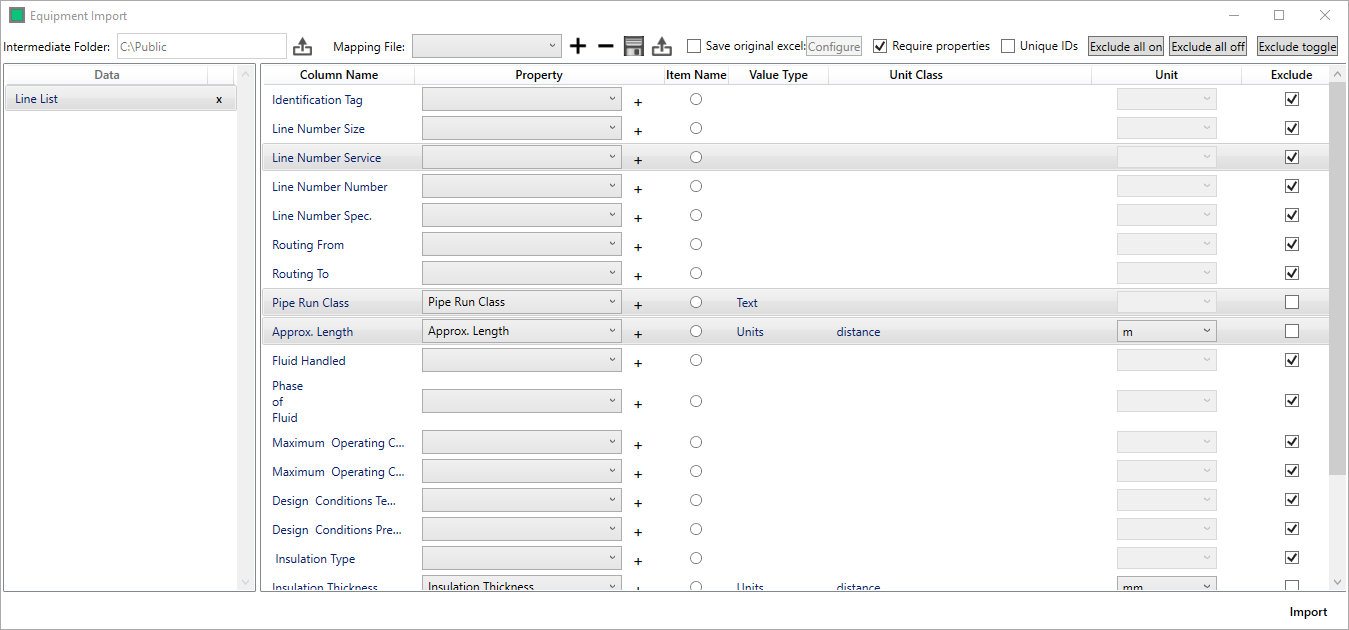This screenshot has height=630, width=1349.
Task: Click the Property column header
Action: click(x=538, y=75)
